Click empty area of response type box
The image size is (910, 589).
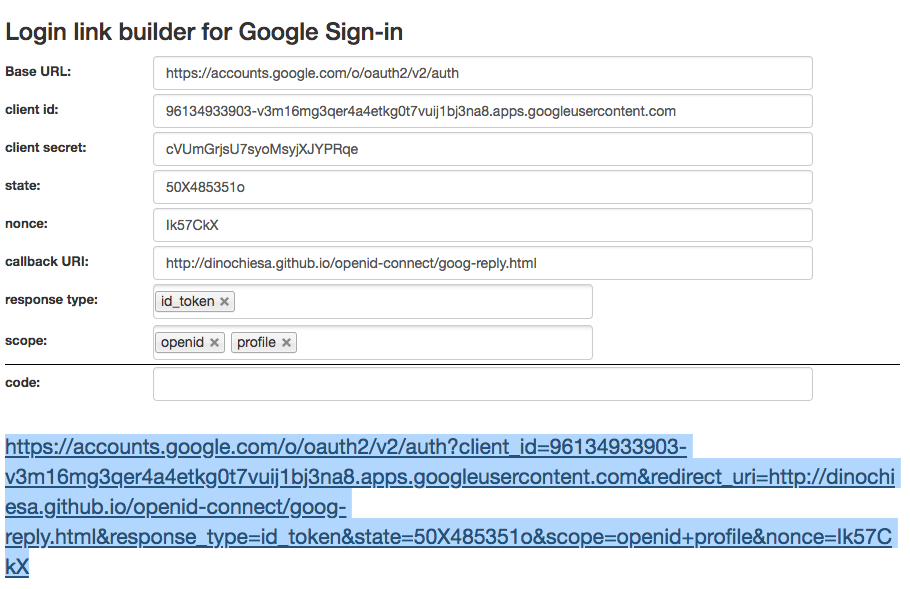(x=412, y=302)
